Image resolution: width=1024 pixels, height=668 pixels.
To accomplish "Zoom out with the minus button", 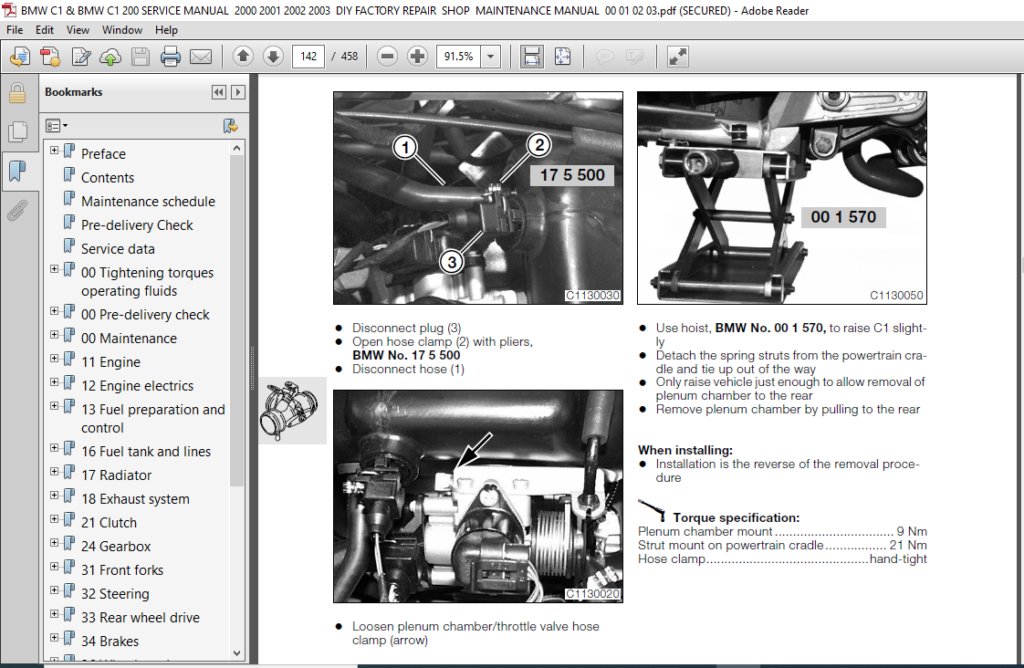I will (x=387, y=57).
